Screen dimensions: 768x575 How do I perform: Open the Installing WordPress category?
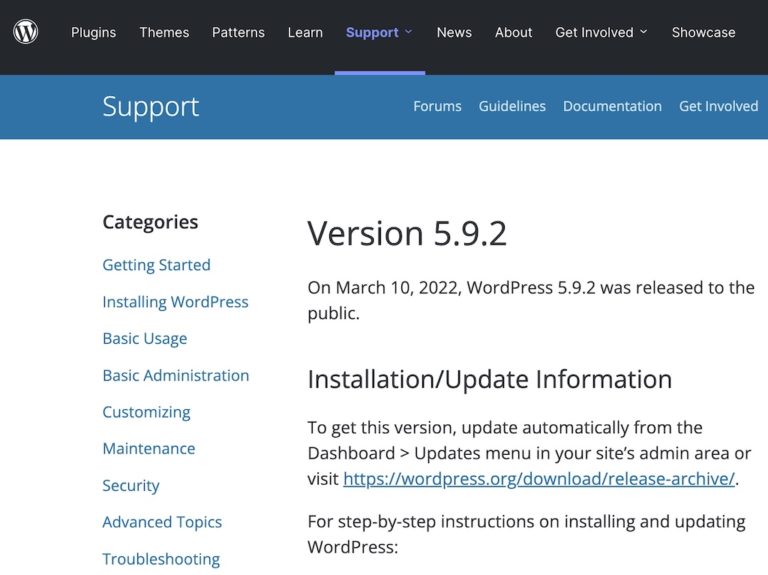point(175,302)
